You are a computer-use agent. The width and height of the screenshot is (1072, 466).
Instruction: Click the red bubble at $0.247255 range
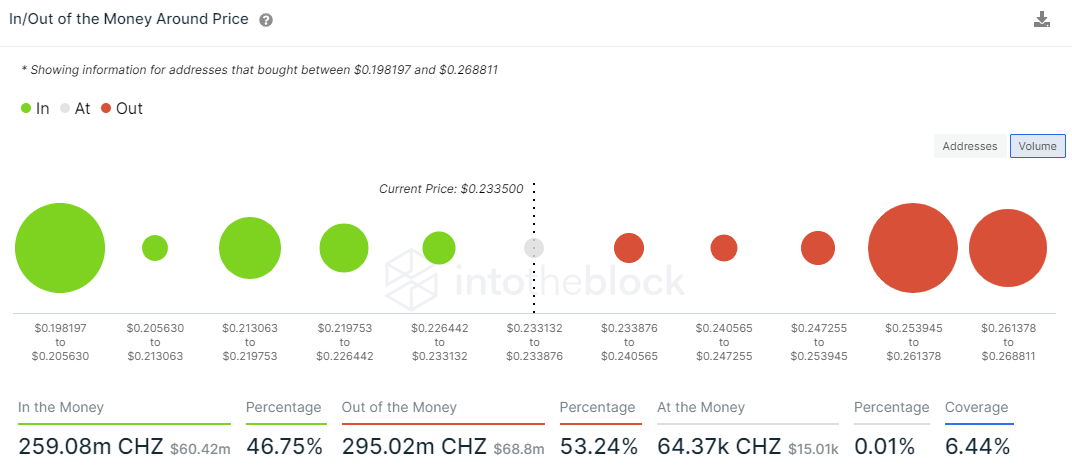[818, 248]
